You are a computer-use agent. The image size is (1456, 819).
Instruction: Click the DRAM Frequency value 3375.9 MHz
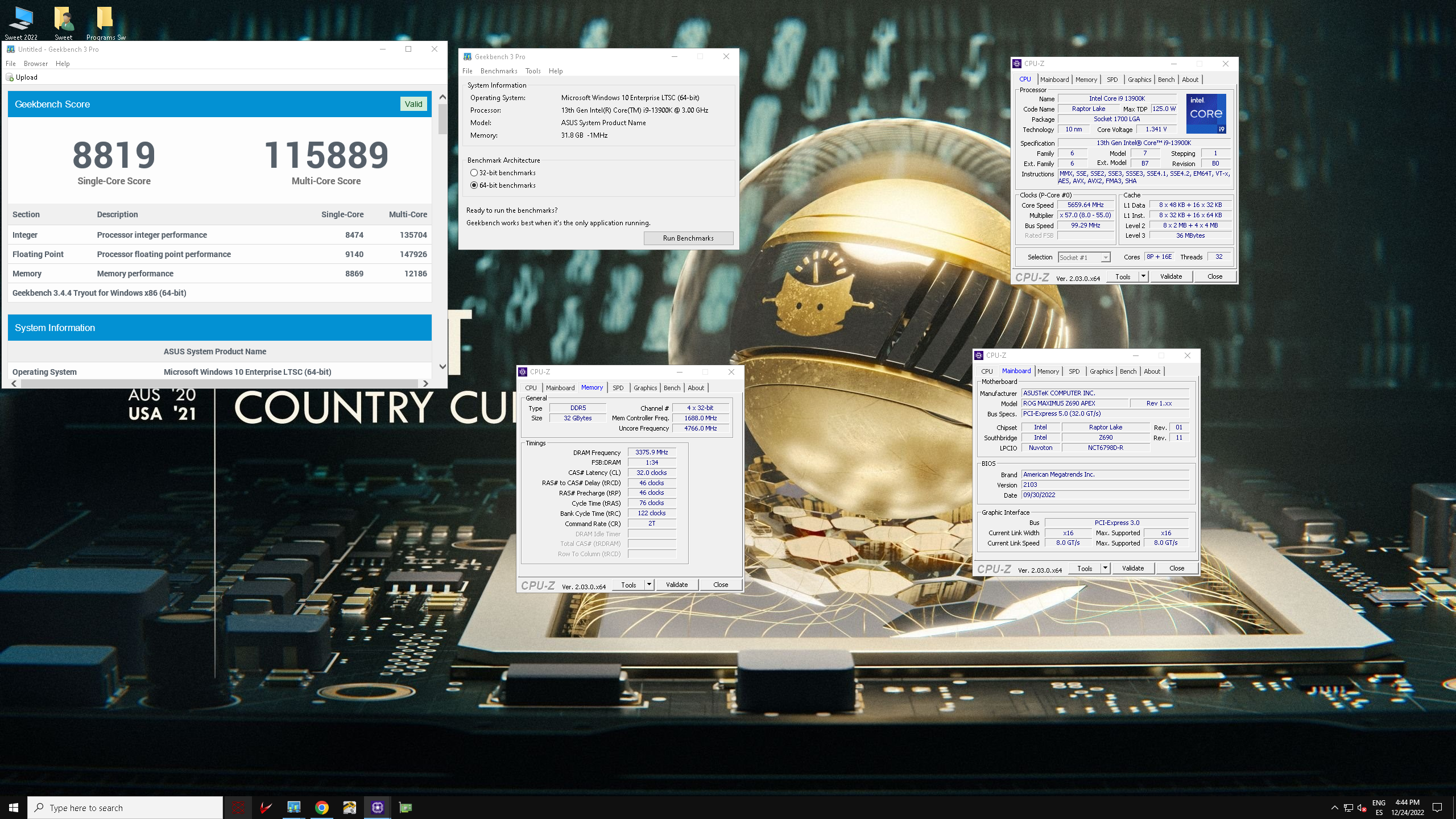[x=652, y=452]
